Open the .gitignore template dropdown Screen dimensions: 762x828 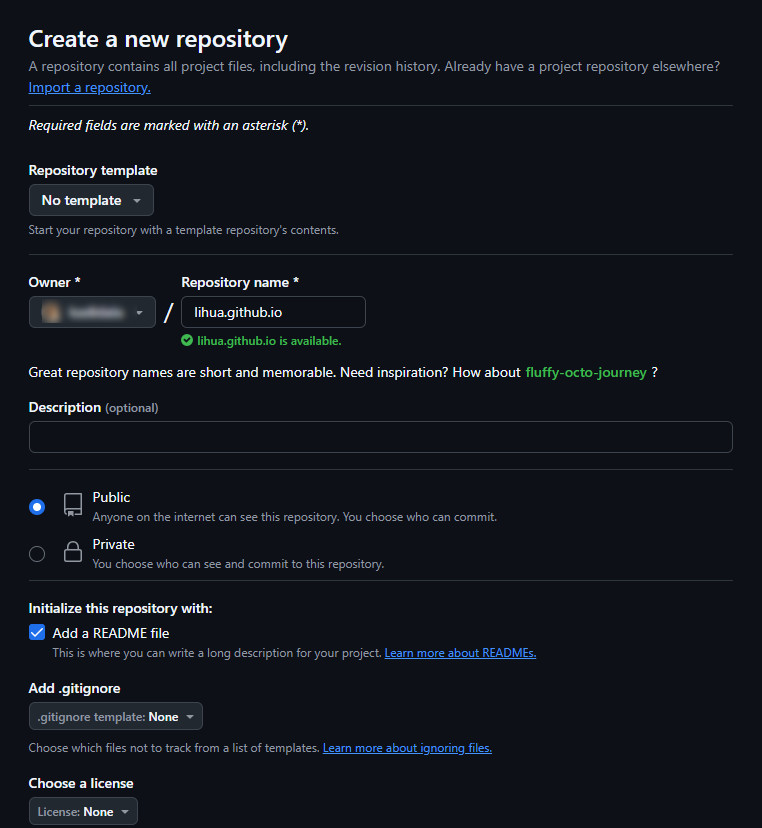(116, 717)
